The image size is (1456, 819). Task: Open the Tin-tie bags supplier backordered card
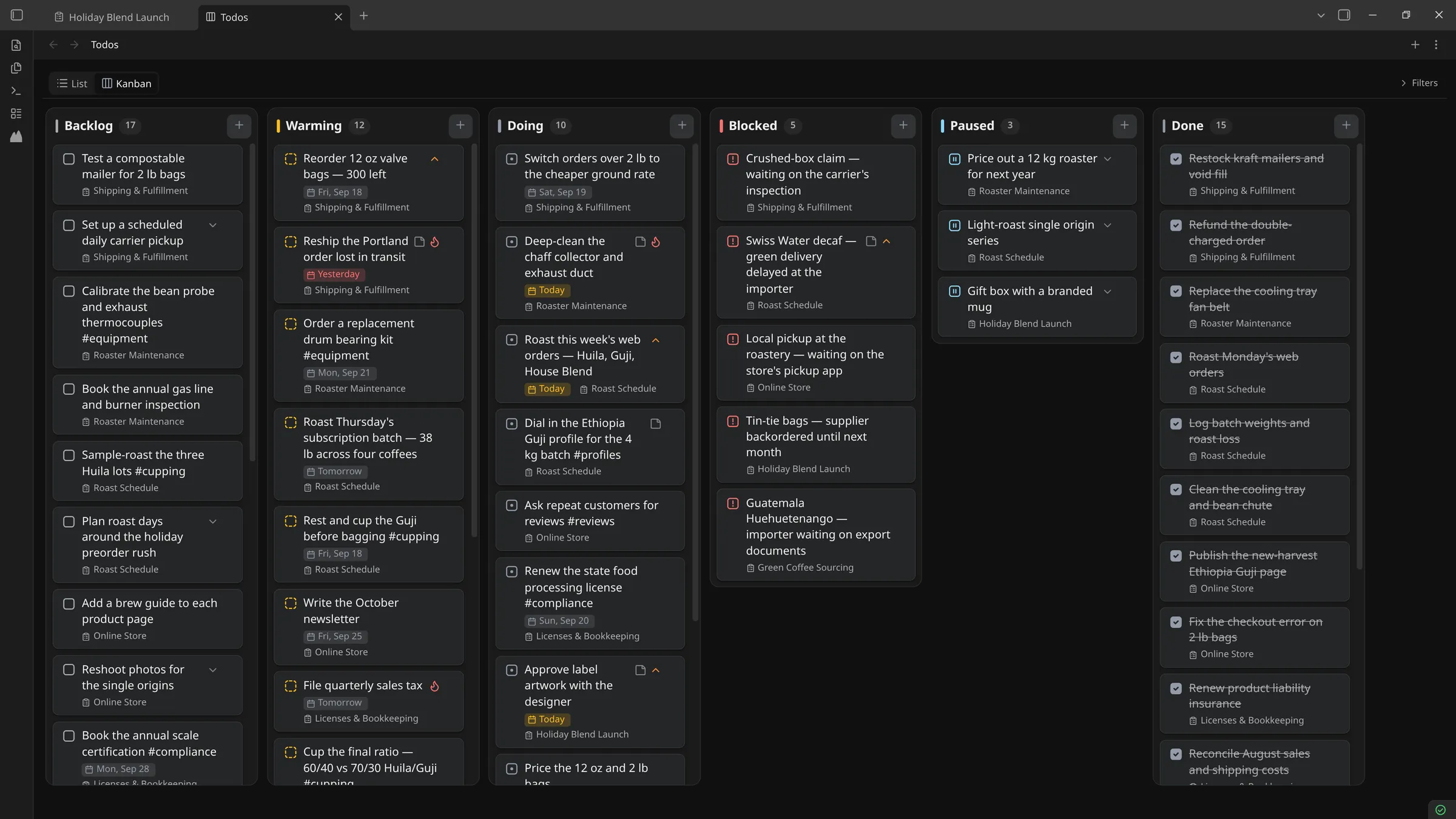[815, 444]
